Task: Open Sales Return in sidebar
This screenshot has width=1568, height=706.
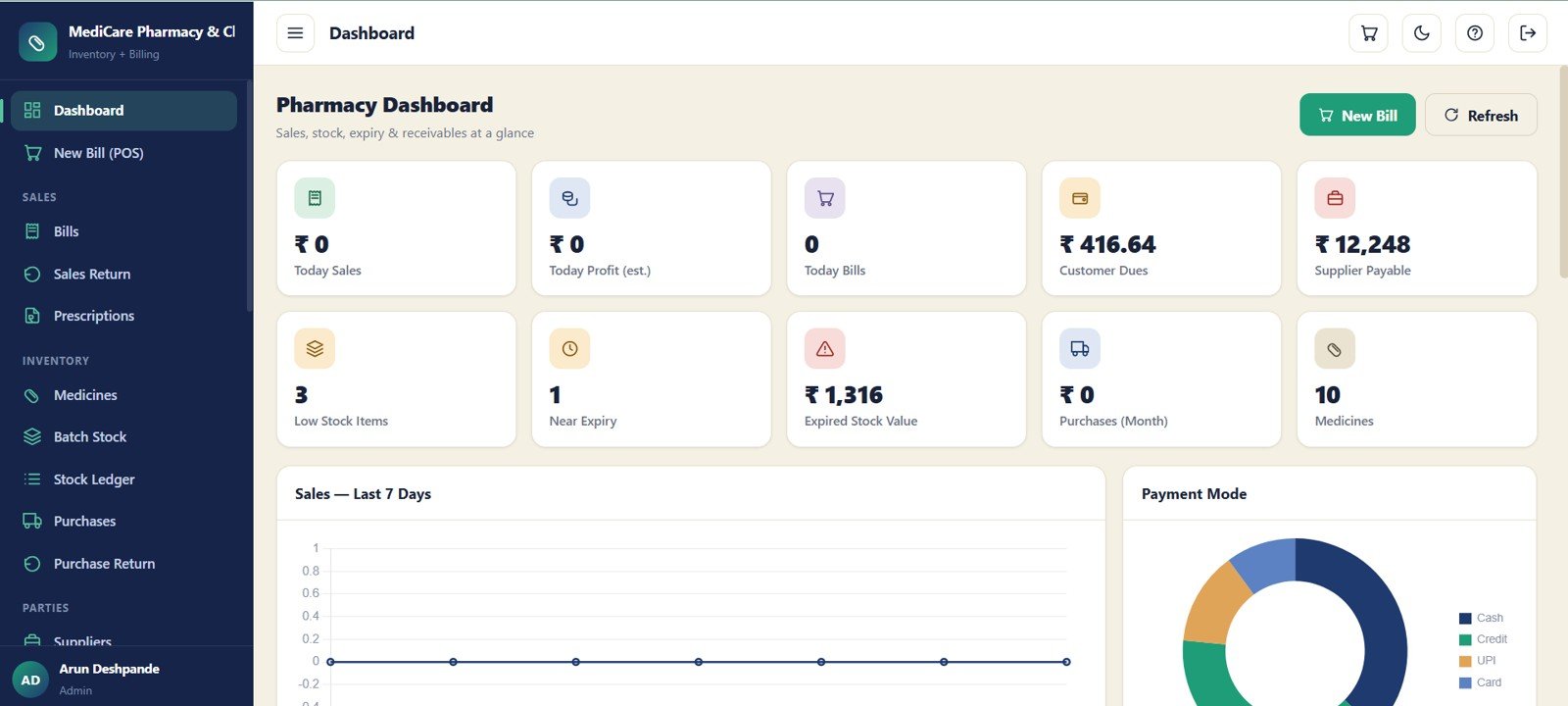Action: pos(123,274)
